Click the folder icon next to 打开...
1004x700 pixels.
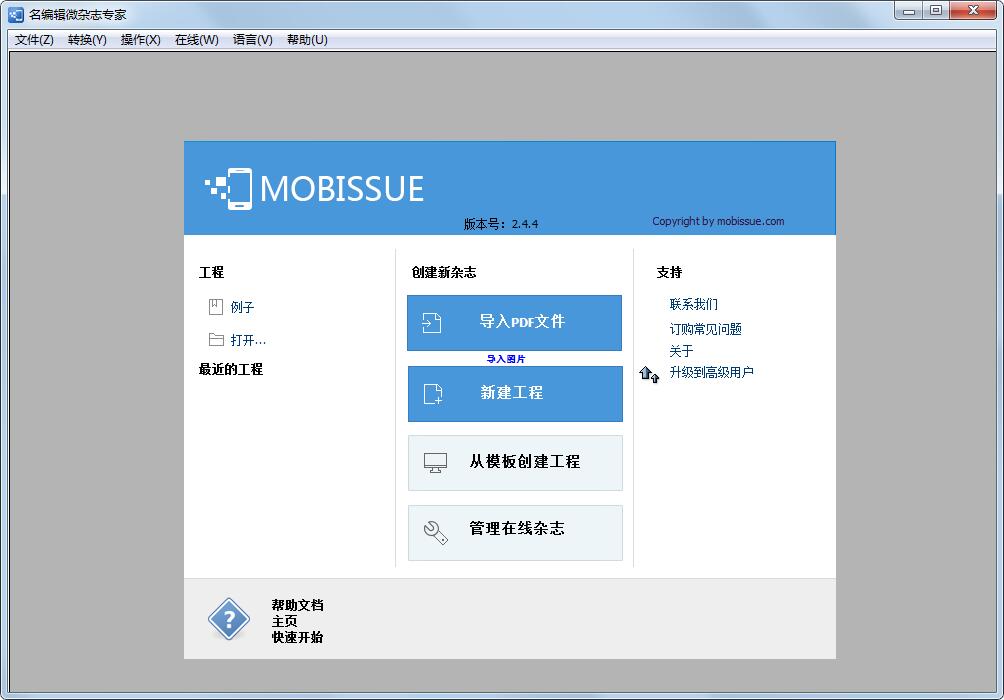(217, 340)
